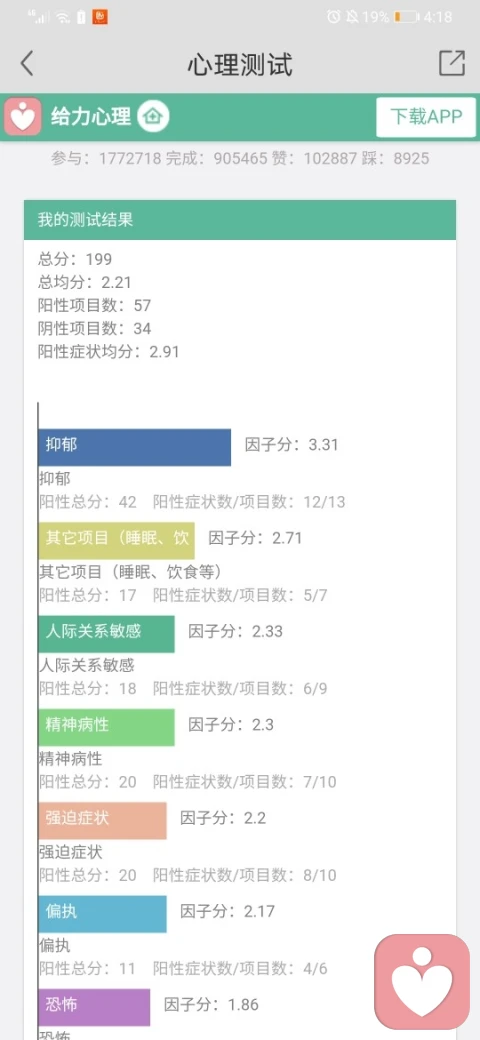Select the yellow 其它项目 factor bar
Image resolution: width=480 pixels, height=1040 pixels.
[117, 541]
